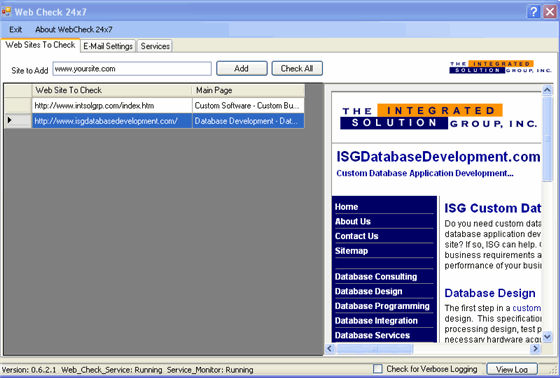Image resolution: width=560 pixels, height=378 pixels.
Task: Click the Integrated Solution Group banner in preview
Action: pyautogui.click(x=439, y=116)
